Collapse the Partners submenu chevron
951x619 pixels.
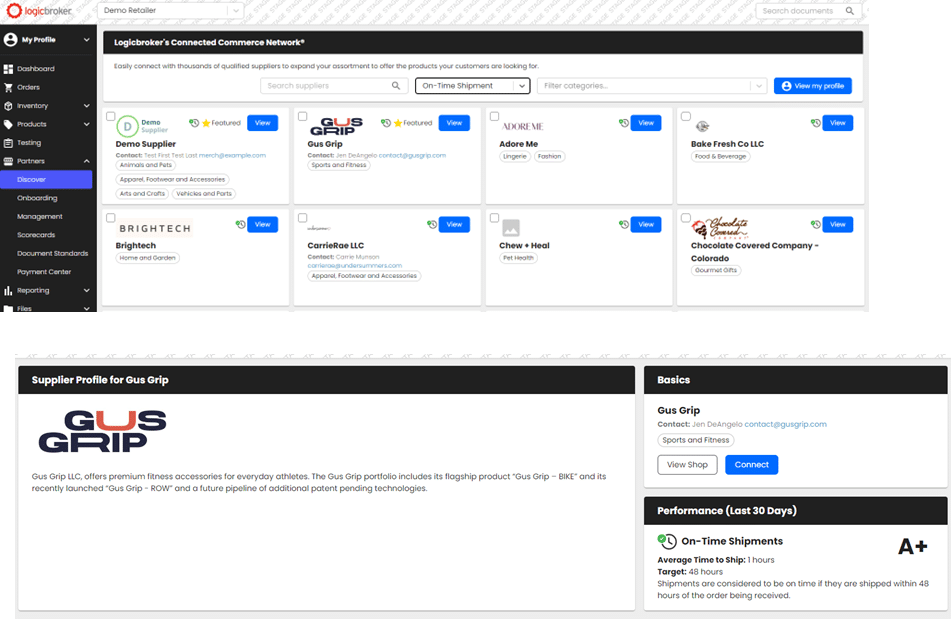click(x=87, y=161)
